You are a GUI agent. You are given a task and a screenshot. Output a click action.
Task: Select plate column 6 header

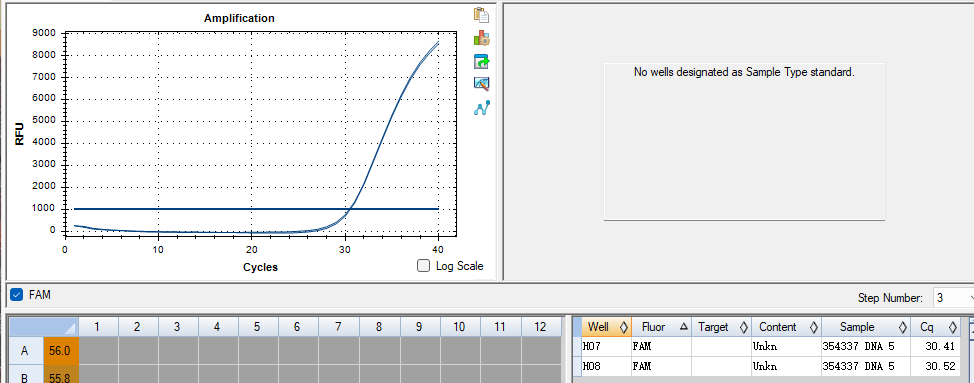[x=298, y=327]
